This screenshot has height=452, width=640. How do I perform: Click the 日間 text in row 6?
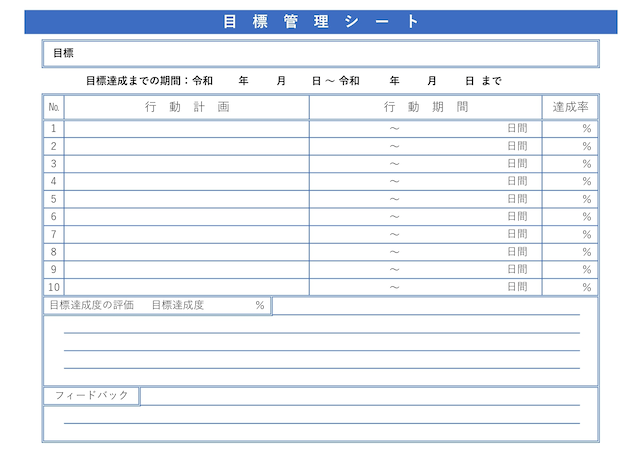click(x=517, y=217)
